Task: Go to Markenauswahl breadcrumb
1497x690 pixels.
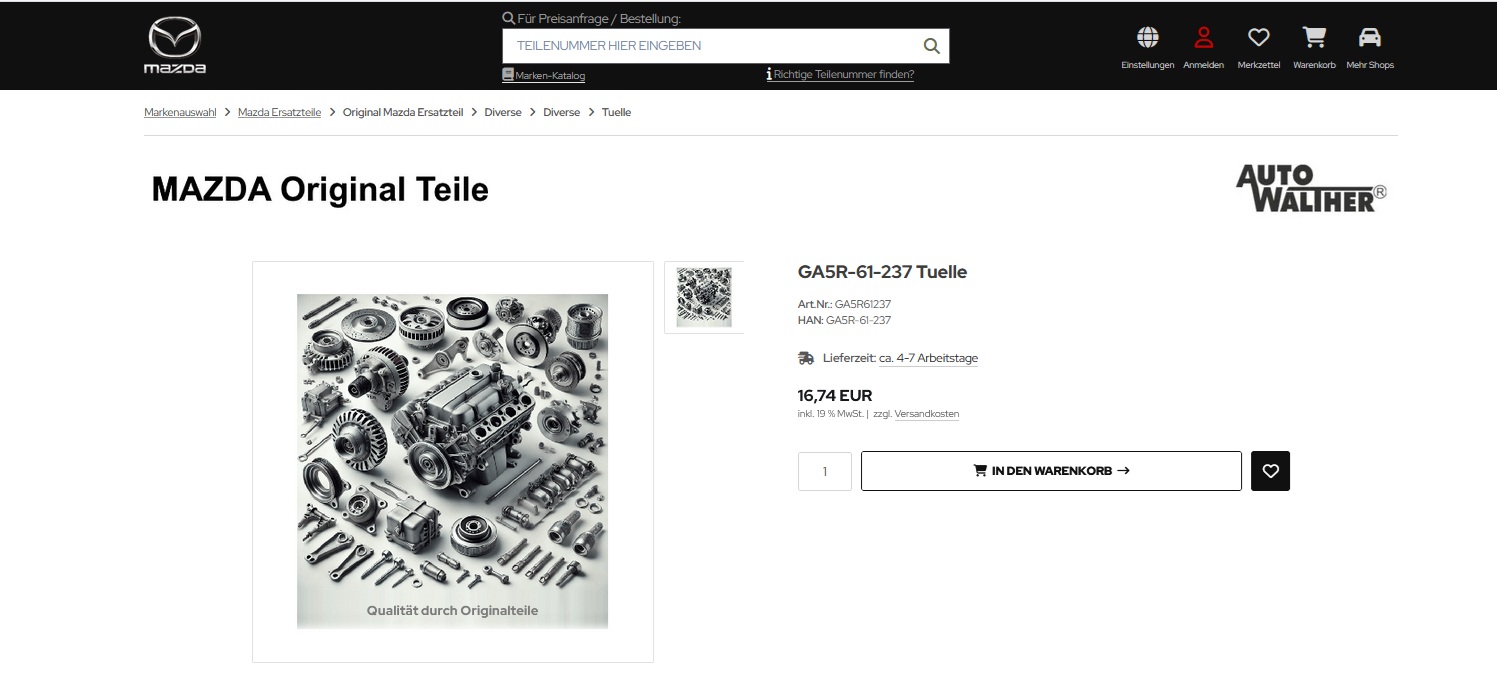Action: [180, 112]
